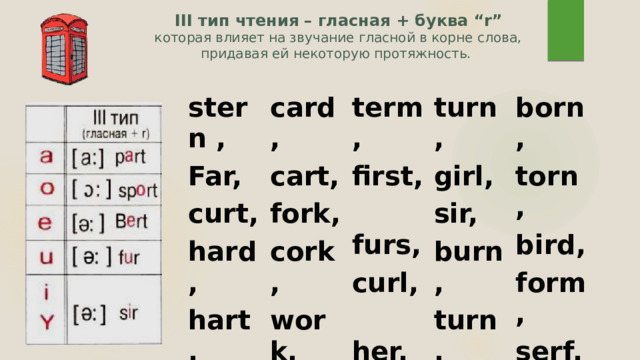The width and height of the screenshot is (640, 360).
Task: Click the word "born" in the word list
Action: tap(550, 108)
